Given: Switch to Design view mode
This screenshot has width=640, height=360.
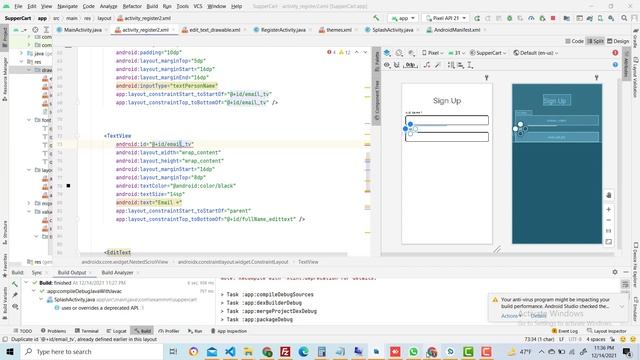Looking at the screenshot, I should click(618, 41).
